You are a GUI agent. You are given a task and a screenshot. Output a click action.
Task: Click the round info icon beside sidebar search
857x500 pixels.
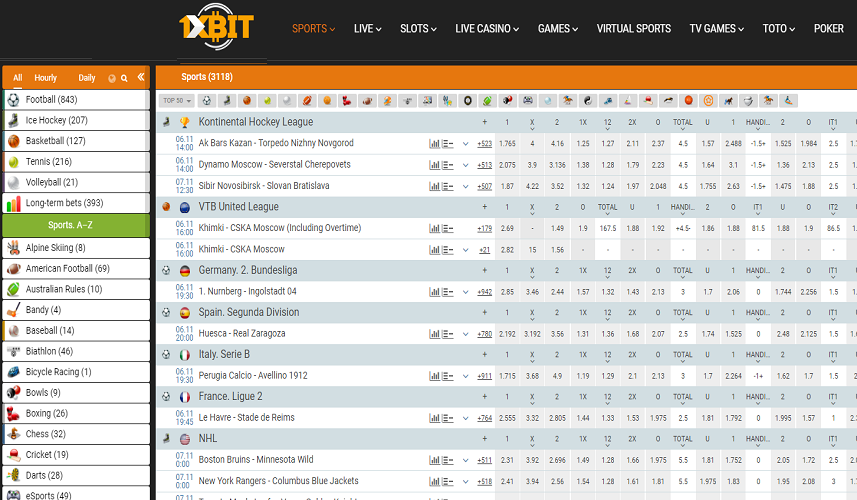pos(112,78)
